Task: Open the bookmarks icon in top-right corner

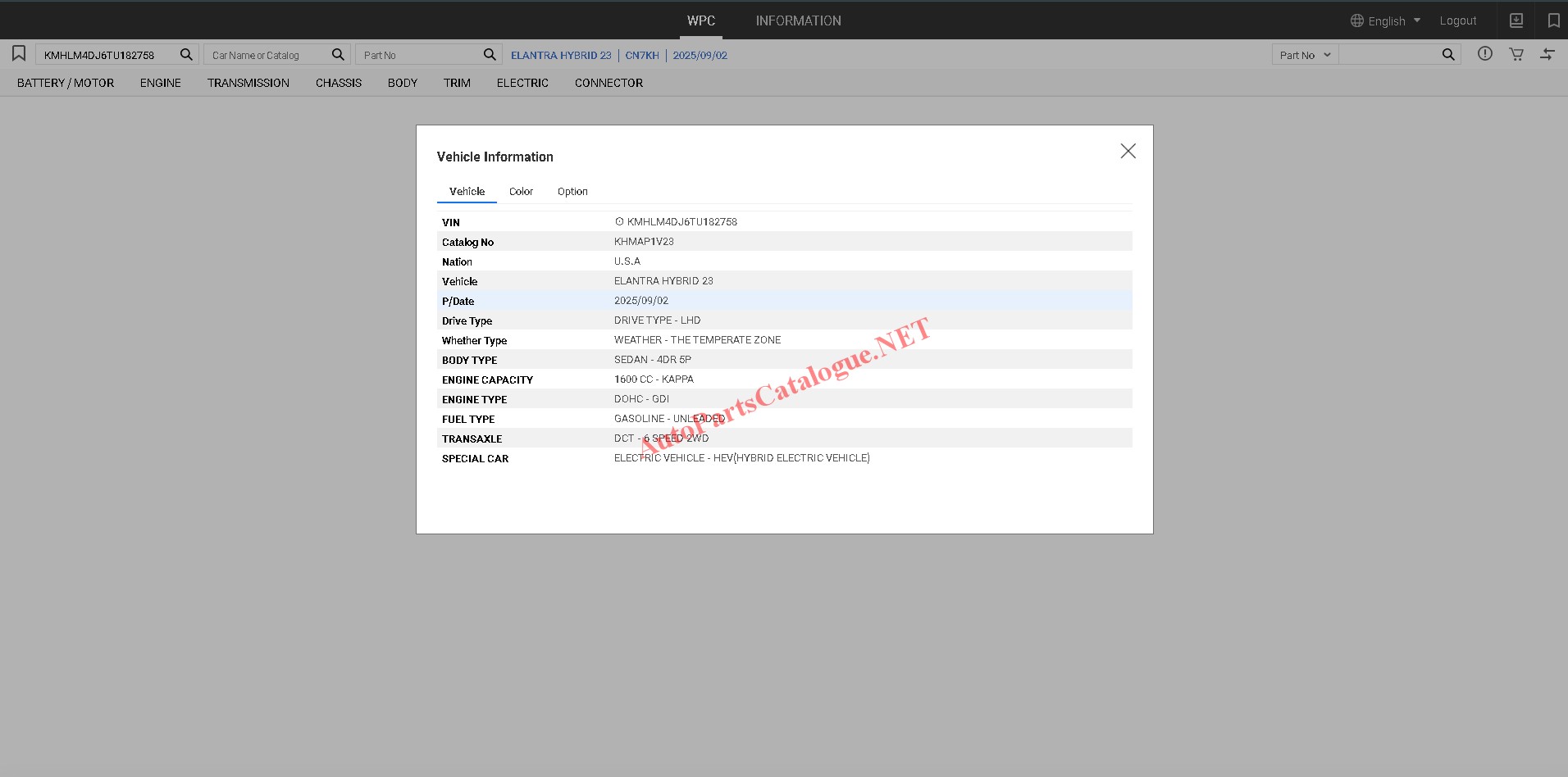Action: tap(1553, 20)
